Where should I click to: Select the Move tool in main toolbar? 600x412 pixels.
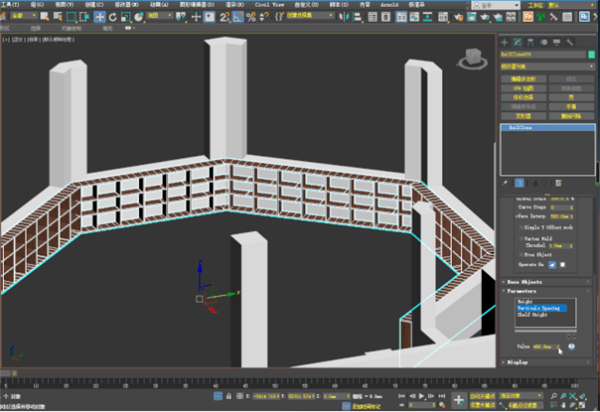coord(100,17)
